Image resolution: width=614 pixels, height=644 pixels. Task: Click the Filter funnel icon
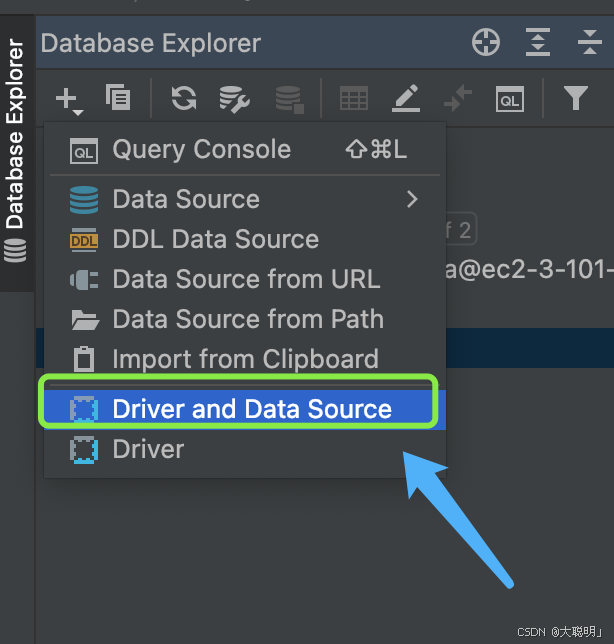click(575, 98)
